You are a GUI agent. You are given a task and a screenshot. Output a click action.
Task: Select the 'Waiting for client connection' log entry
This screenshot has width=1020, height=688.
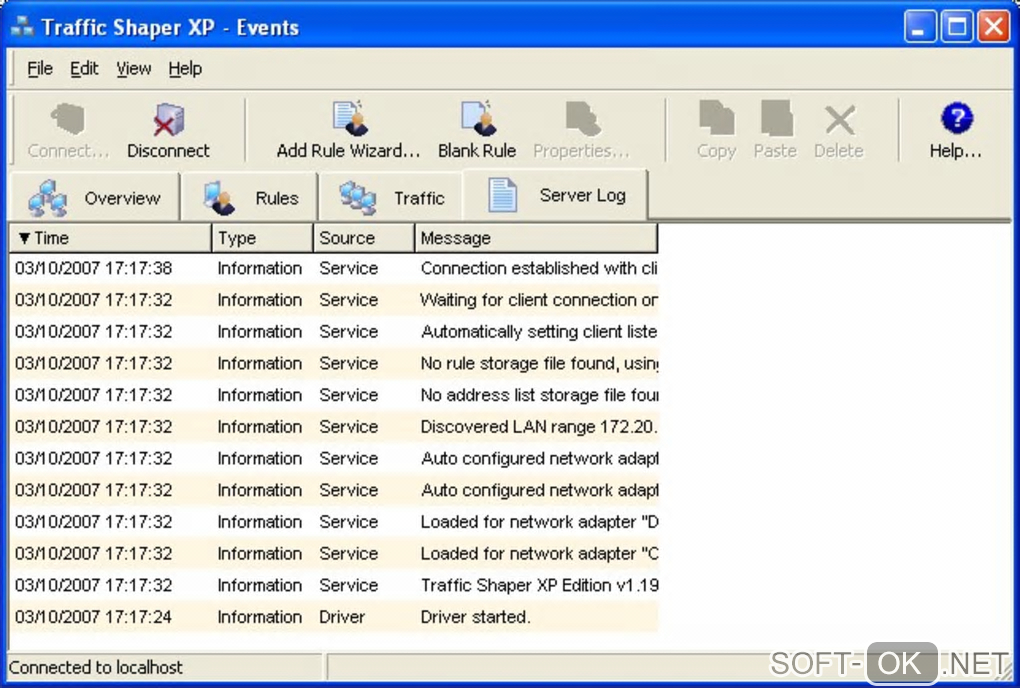334,300
